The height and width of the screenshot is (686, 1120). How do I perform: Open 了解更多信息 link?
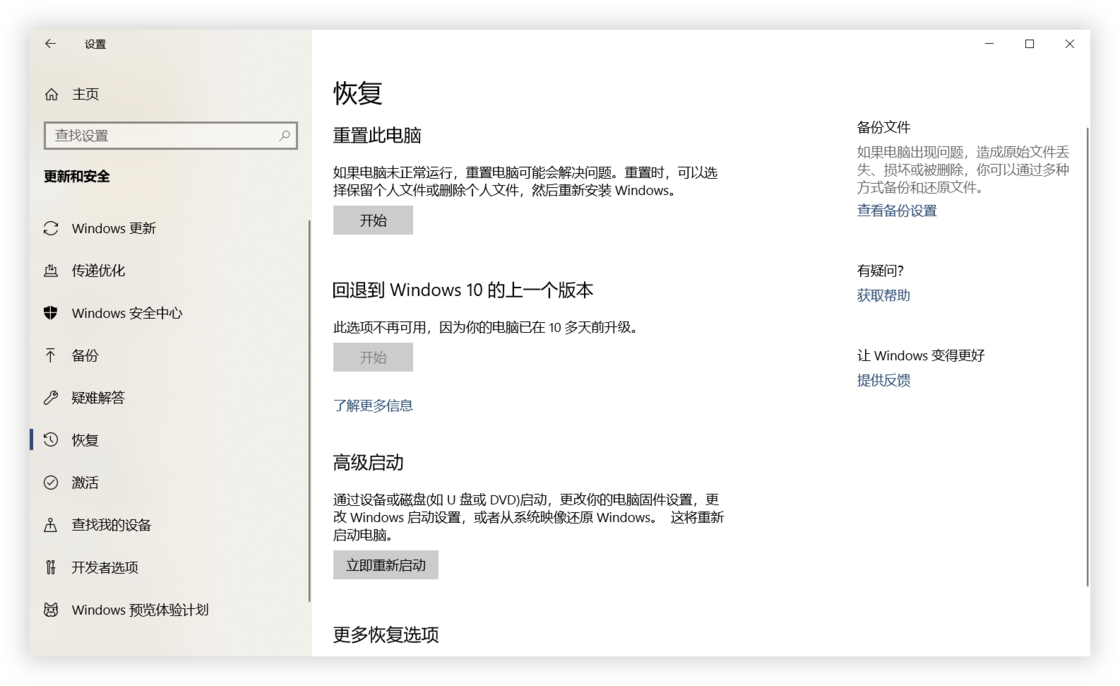tap(373, 405)
